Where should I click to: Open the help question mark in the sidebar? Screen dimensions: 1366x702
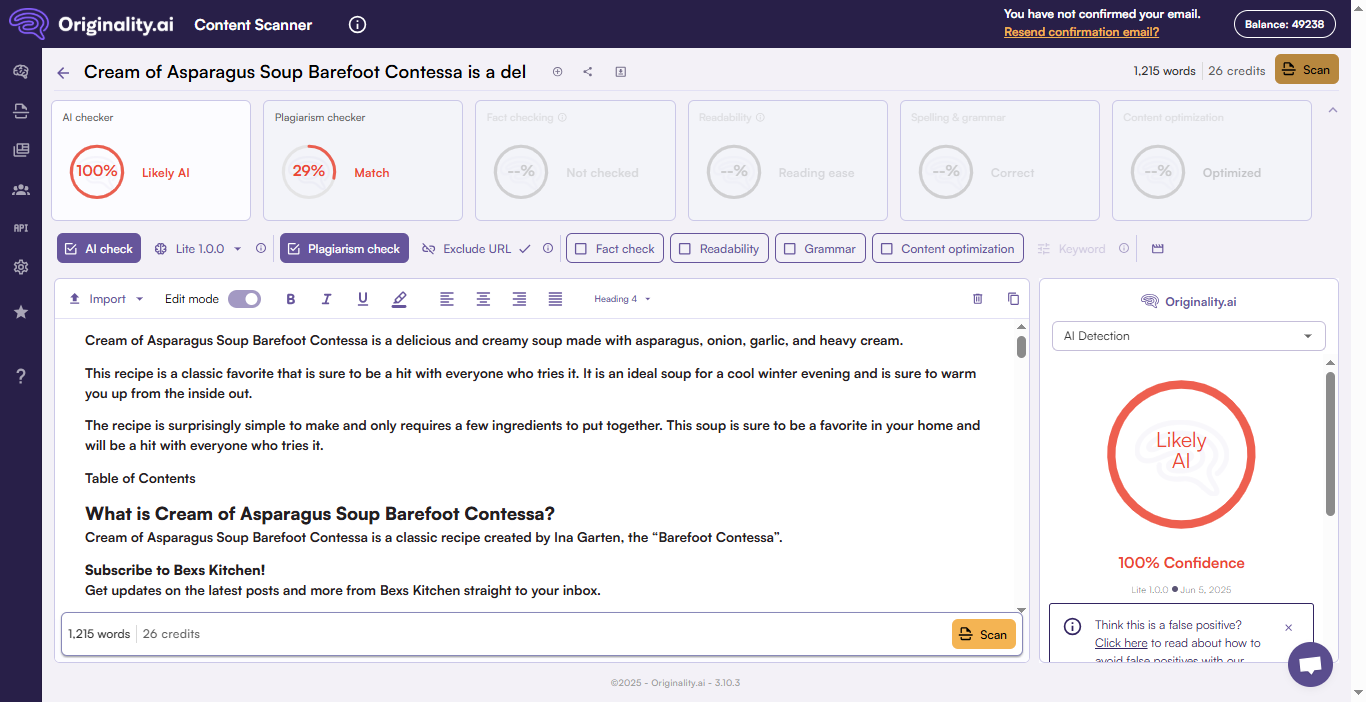point(20,376)
